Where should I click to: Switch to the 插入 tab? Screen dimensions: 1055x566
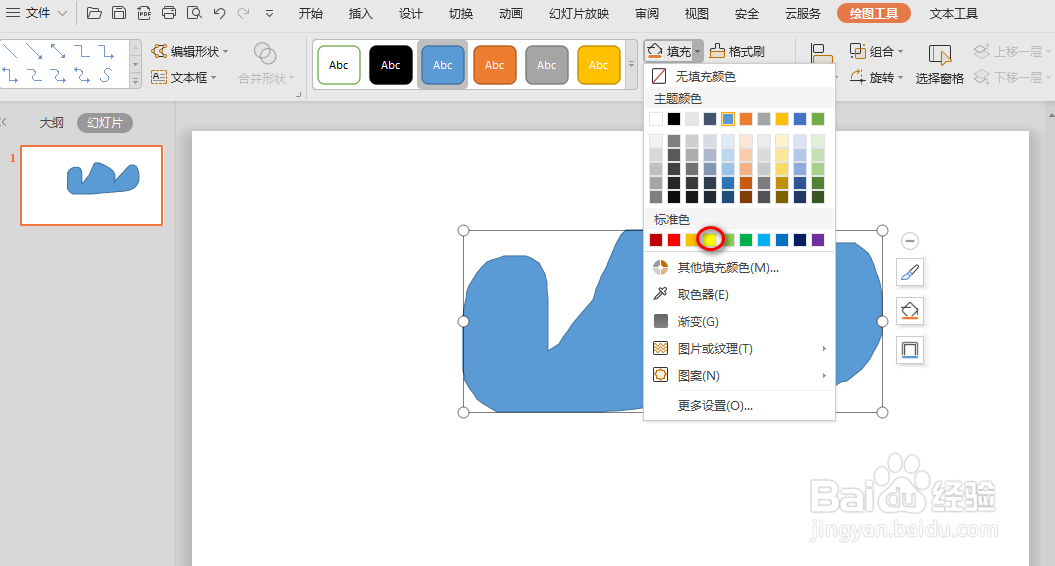point(360,13)
